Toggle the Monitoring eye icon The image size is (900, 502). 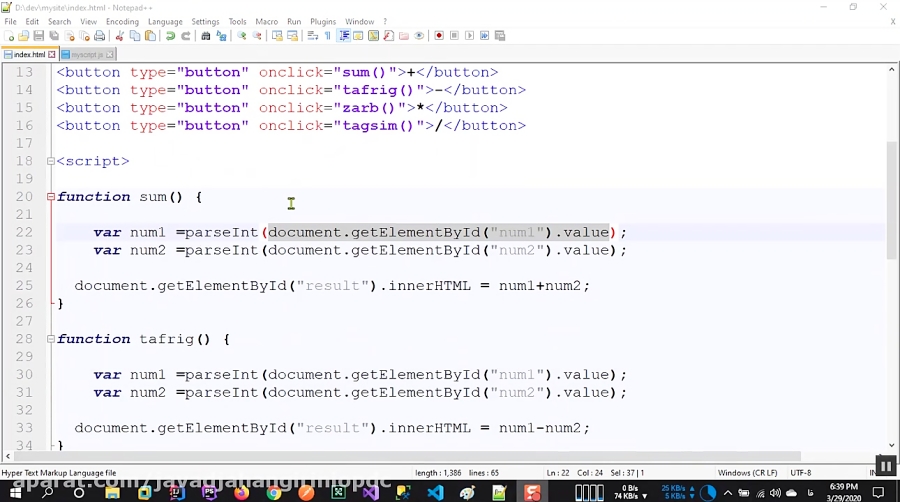[x=420, y=36]
